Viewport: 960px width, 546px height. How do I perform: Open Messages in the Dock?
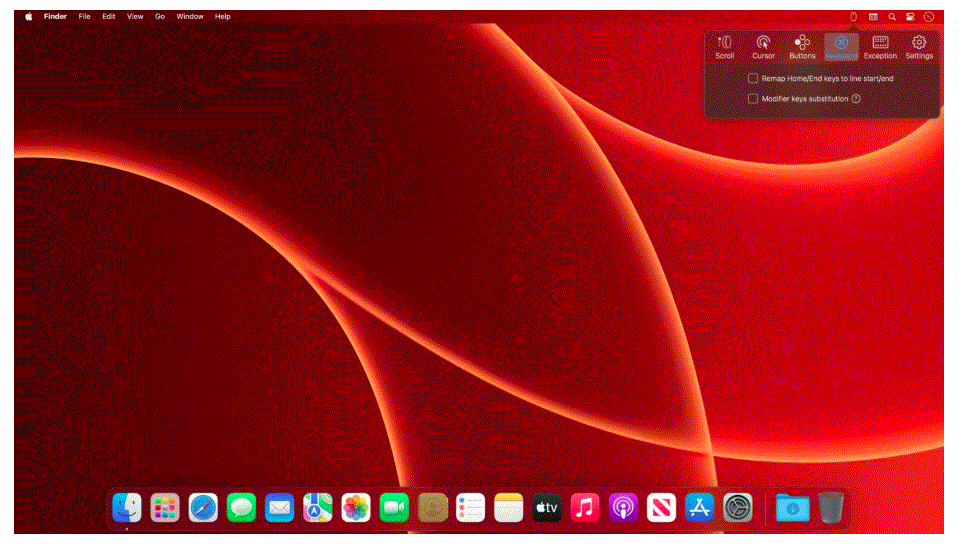click(x=241, y=507)
